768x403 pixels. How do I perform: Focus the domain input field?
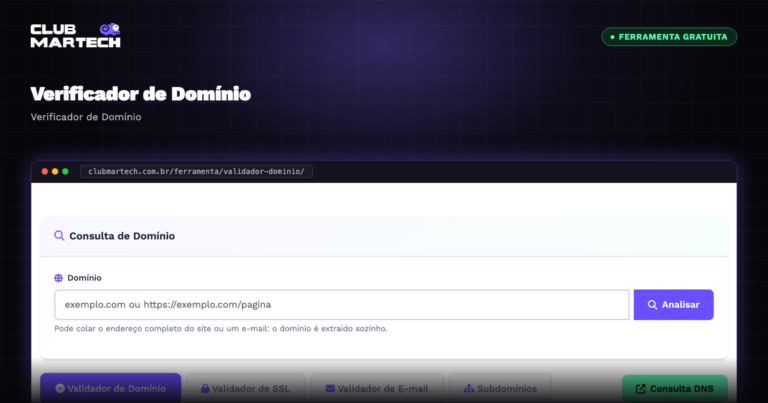[x=342, y=305]
